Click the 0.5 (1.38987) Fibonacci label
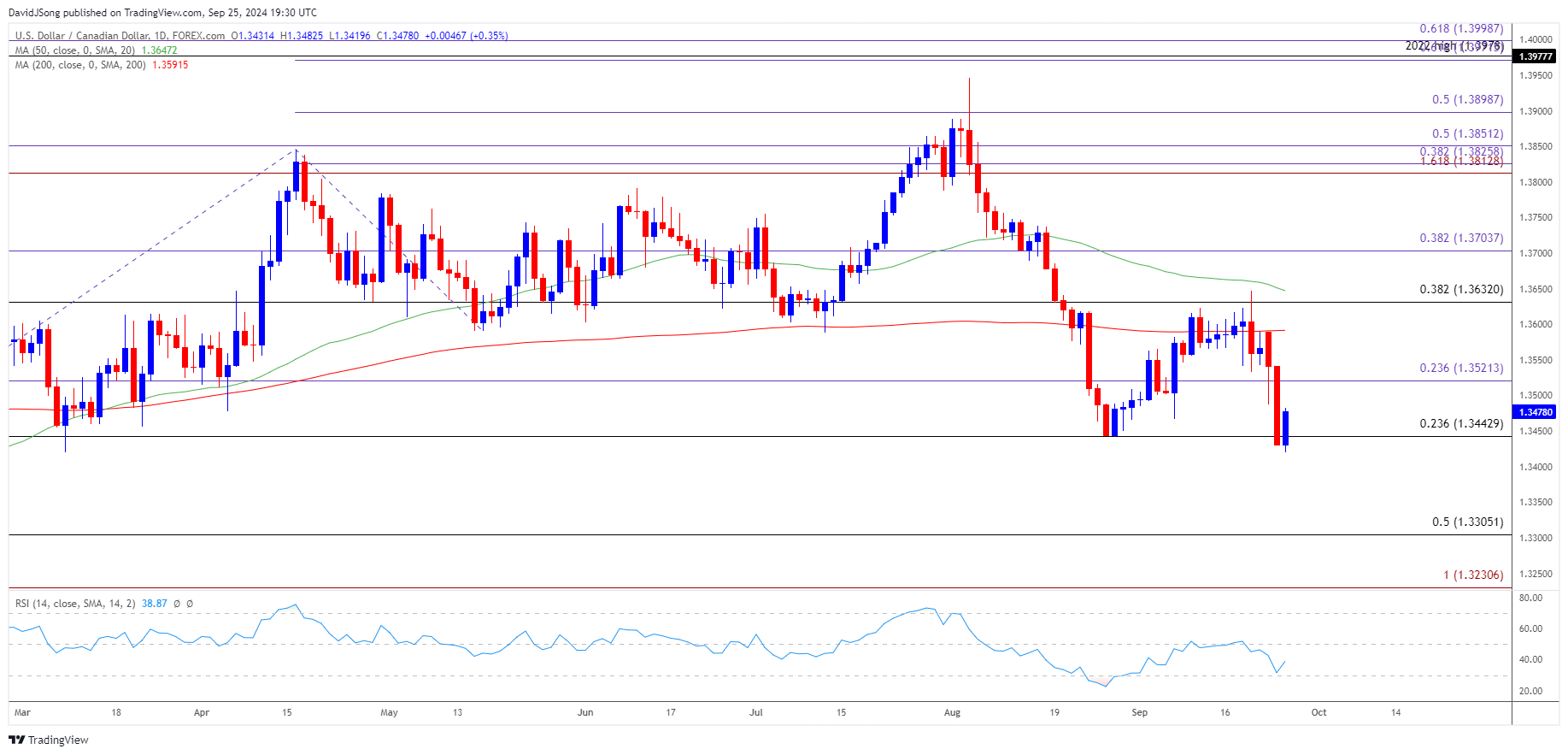This screenshot has height=755, width=1568. tap(1468, 99)
